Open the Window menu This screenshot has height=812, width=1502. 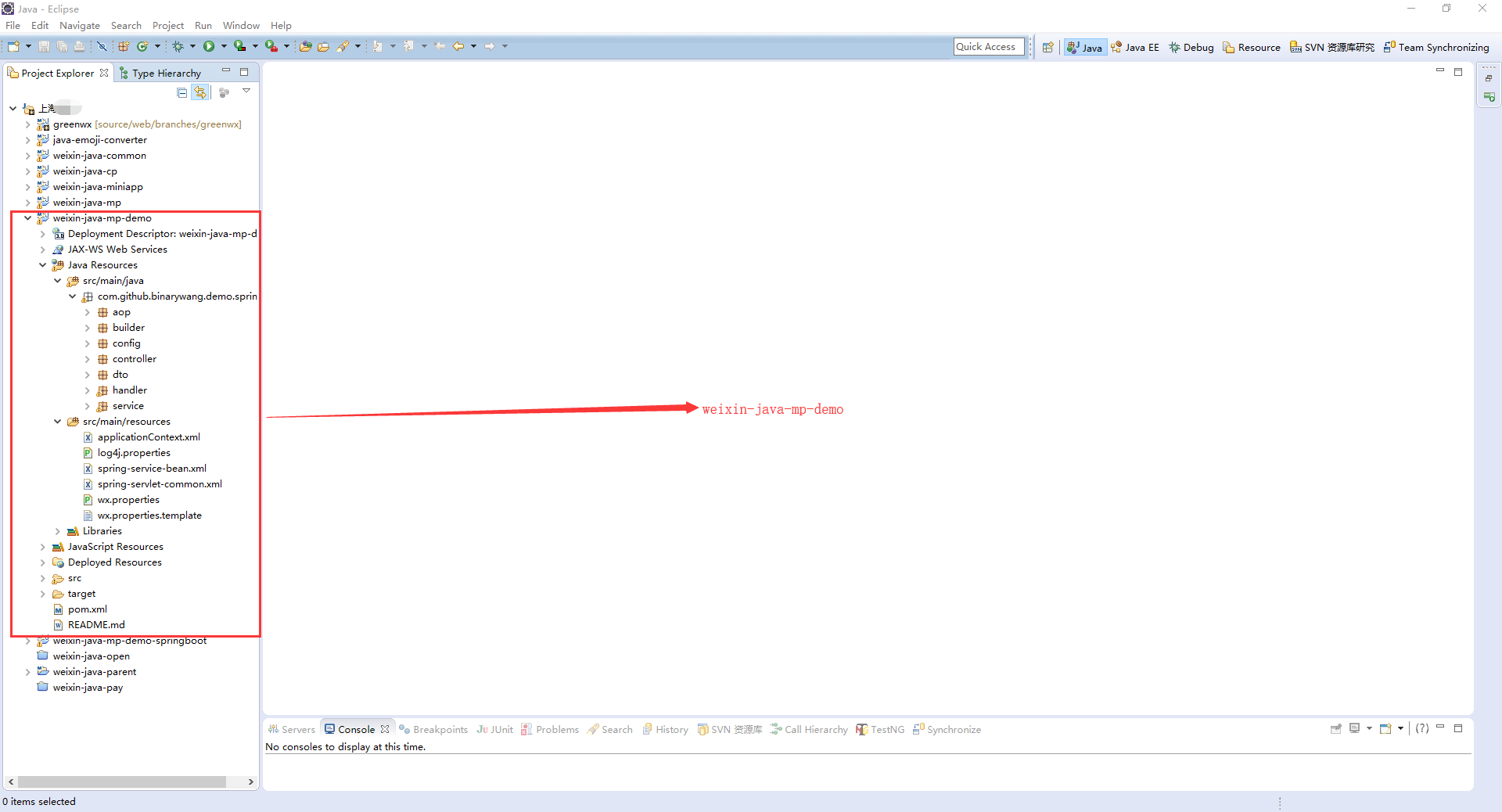point(241,25)
